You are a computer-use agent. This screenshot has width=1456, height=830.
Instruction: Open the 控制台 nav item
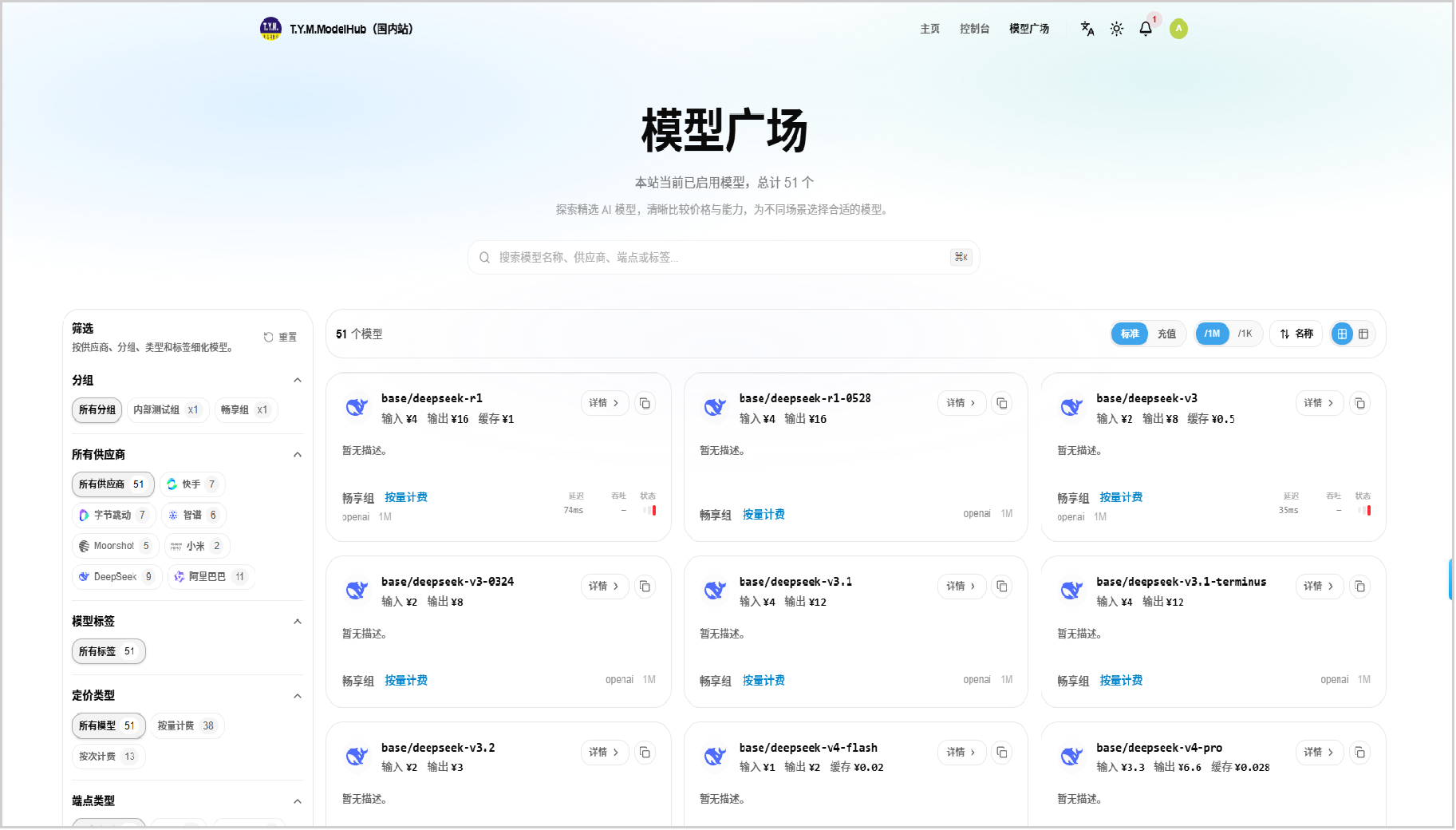coord(975,29)
